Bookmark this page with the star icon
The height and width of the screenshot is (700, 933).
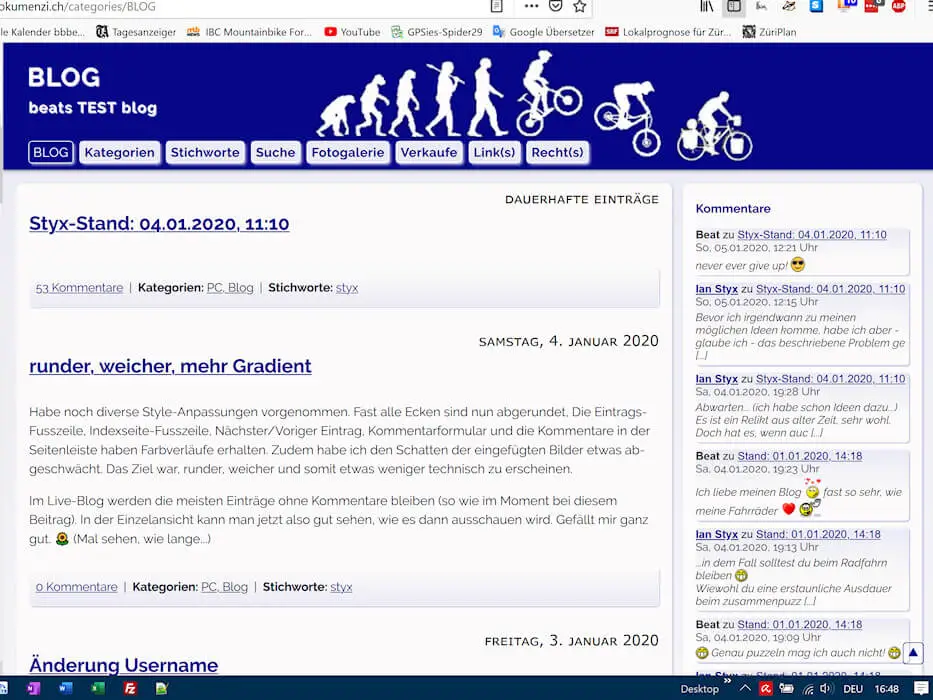(x=579, y=6)
